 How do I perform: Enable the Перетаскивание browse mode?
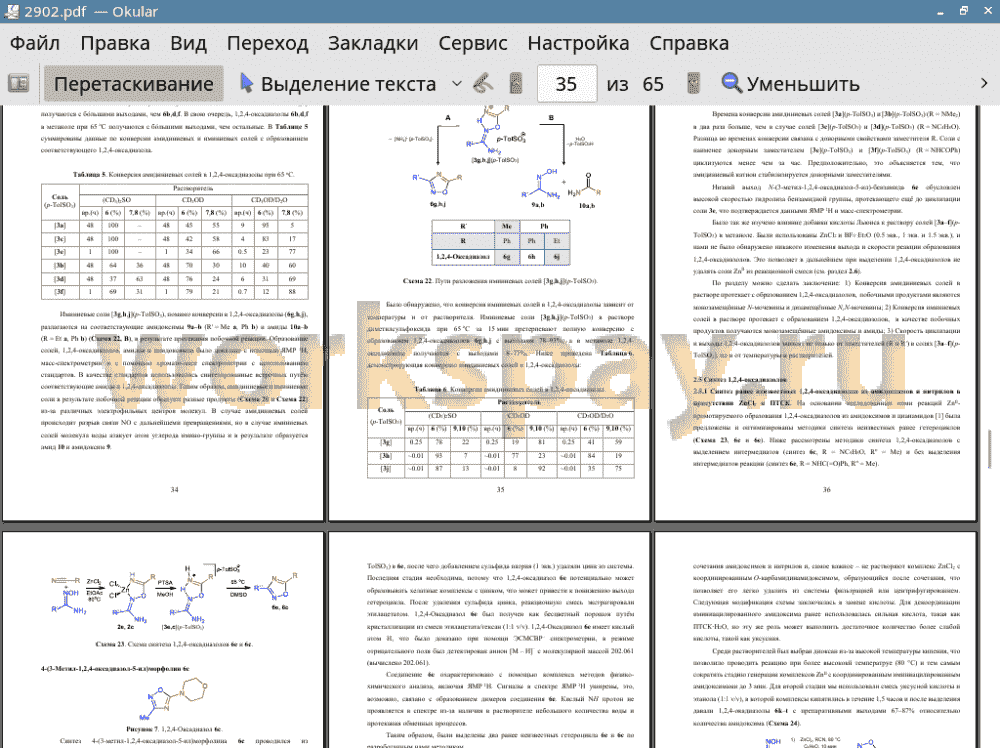(x=134, y=84)
